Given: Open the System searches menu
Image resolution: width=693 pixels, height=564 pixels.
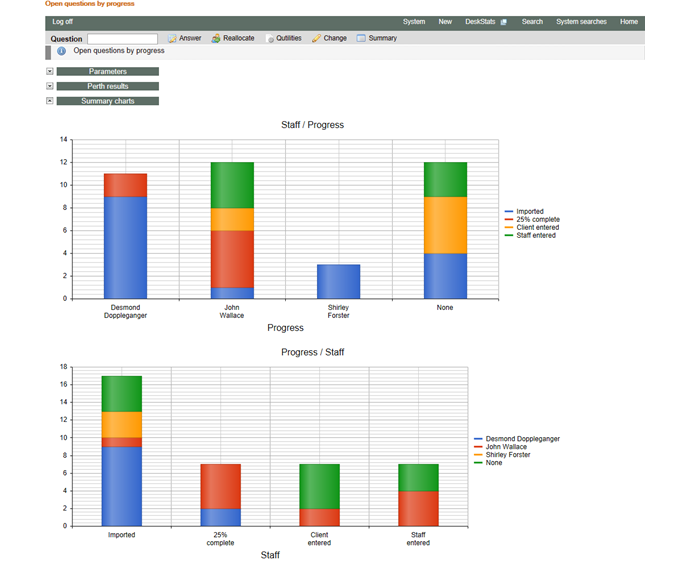Looking at the screenshot, I should coord(581,22).
